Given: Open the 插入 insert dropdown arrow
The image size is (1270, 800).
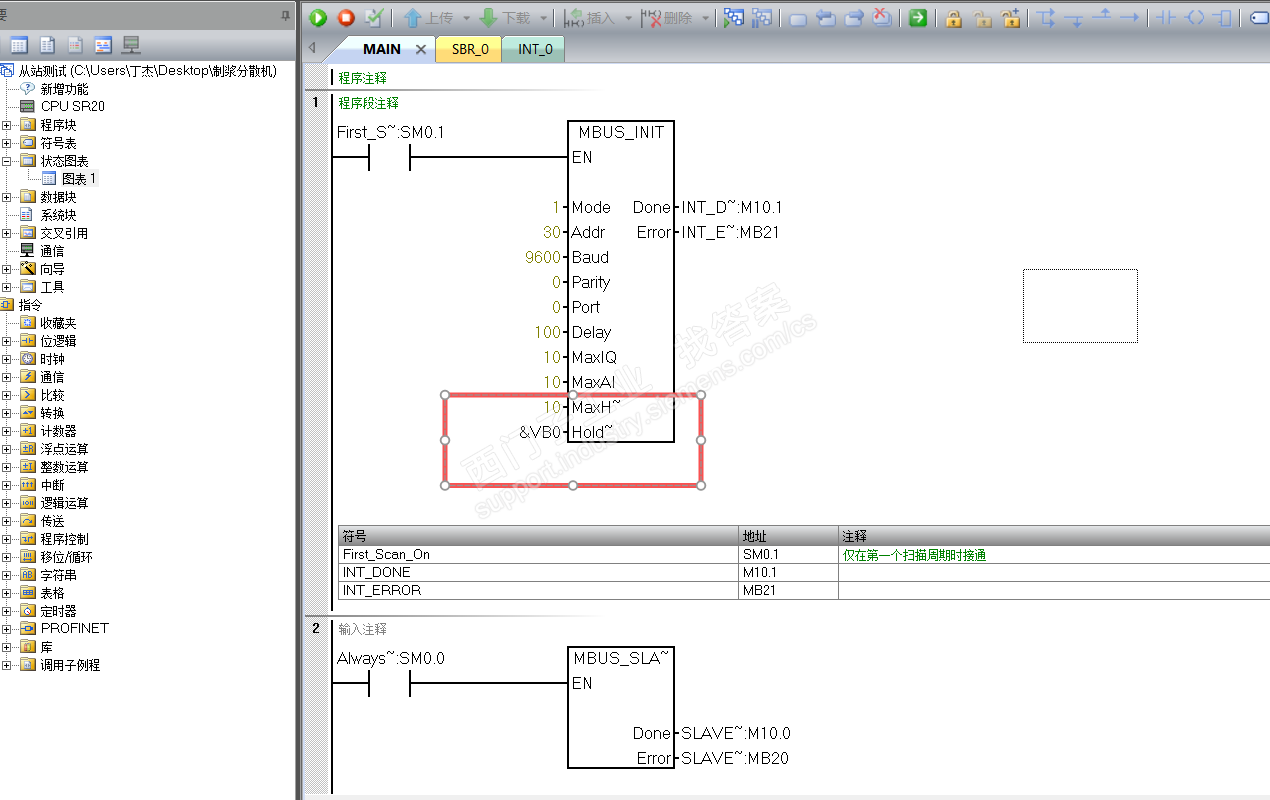Looking at the screenshot, I should click(x=628, y=18).
